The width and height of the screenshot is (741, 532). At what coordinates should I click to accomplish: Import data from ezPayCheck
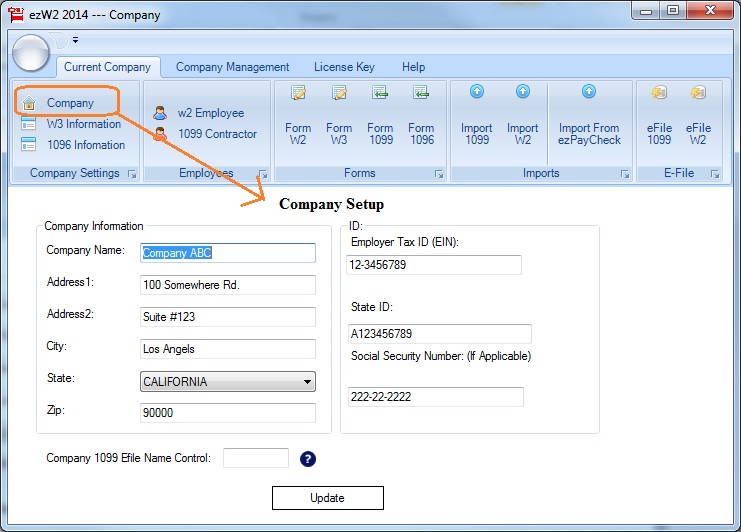point(589,92)
